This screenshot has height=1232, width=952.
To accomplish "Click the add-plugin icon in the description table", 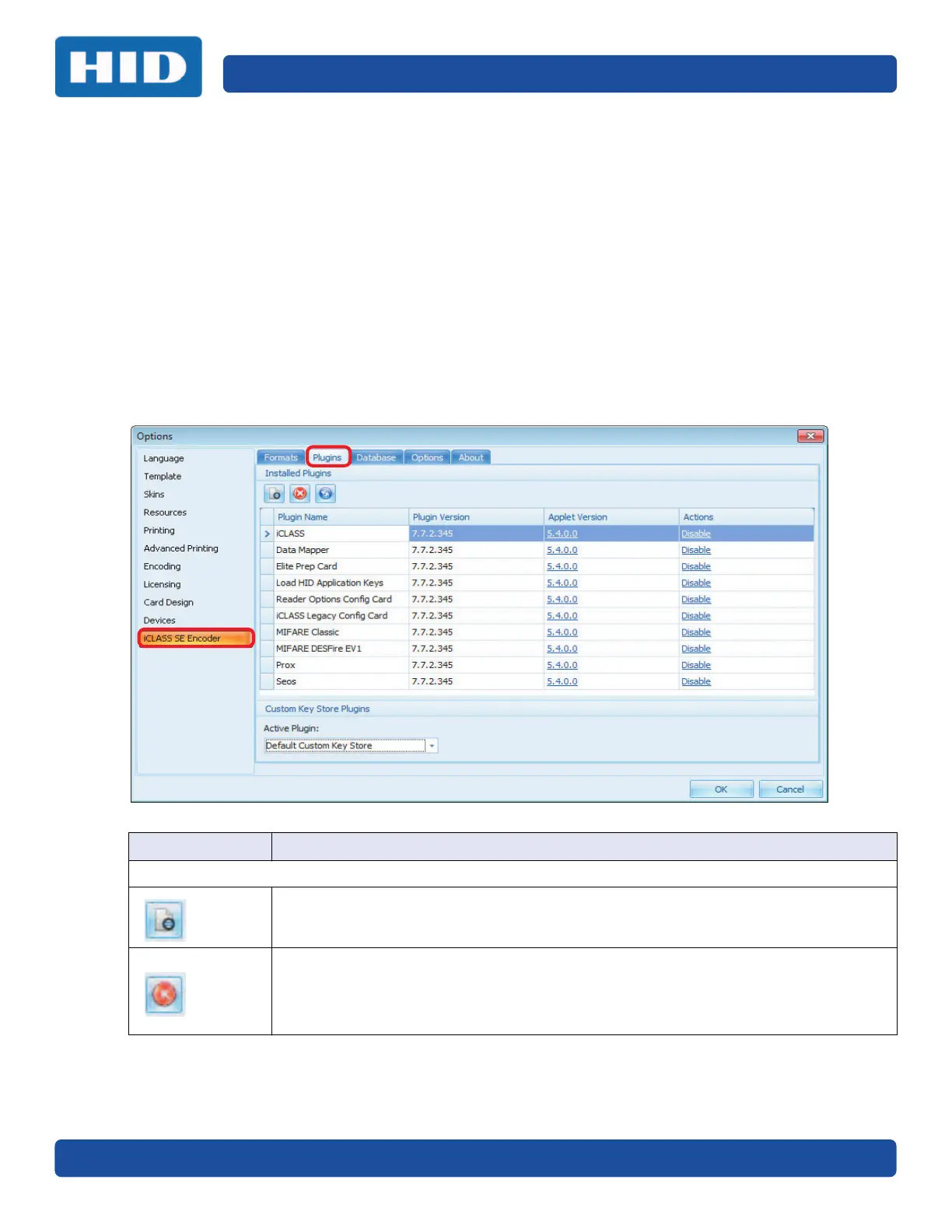I will pyautogui.click(x=165, y=920).
